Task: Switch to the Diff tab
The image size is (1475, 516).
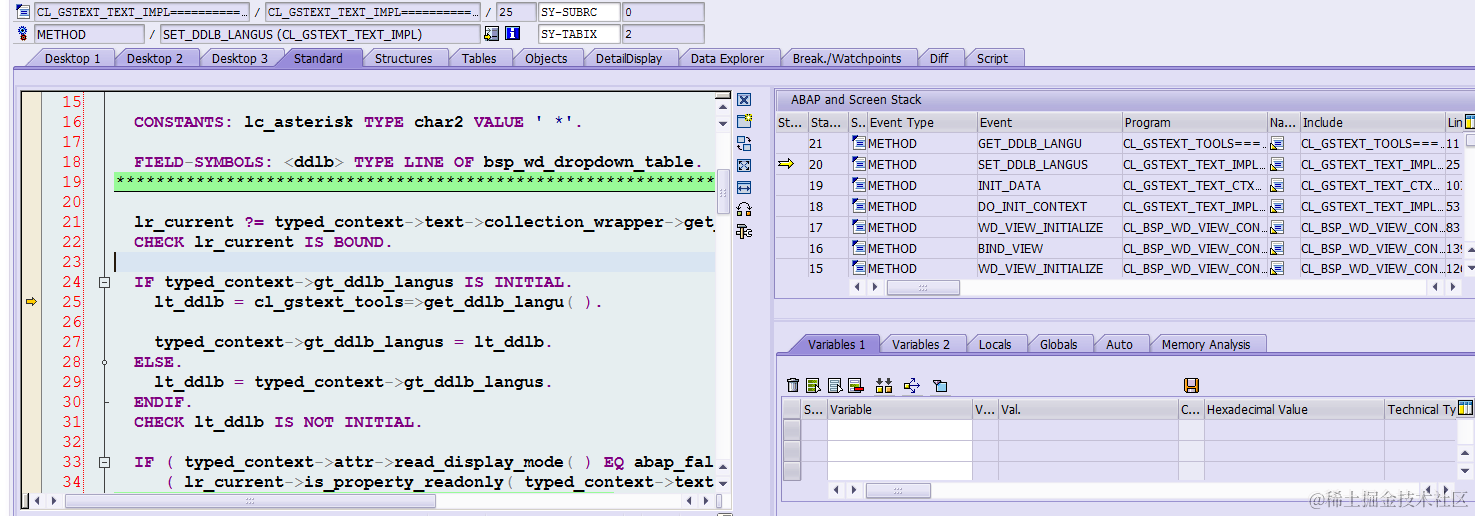Action: point(938,58)
